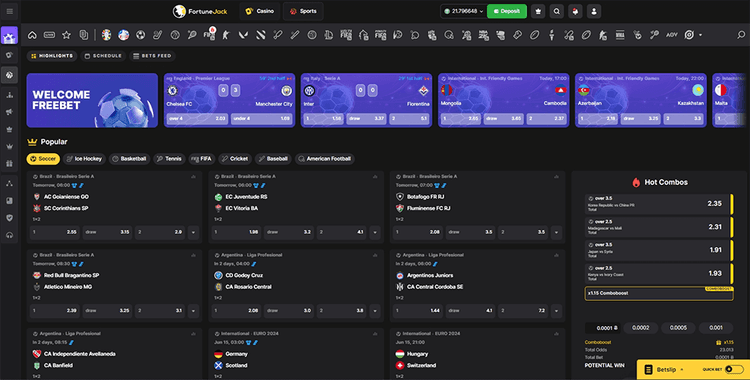The image size is (750, 380).
Task: Open the Mongolia vs Cambodia match card
Action: [504, 101]
